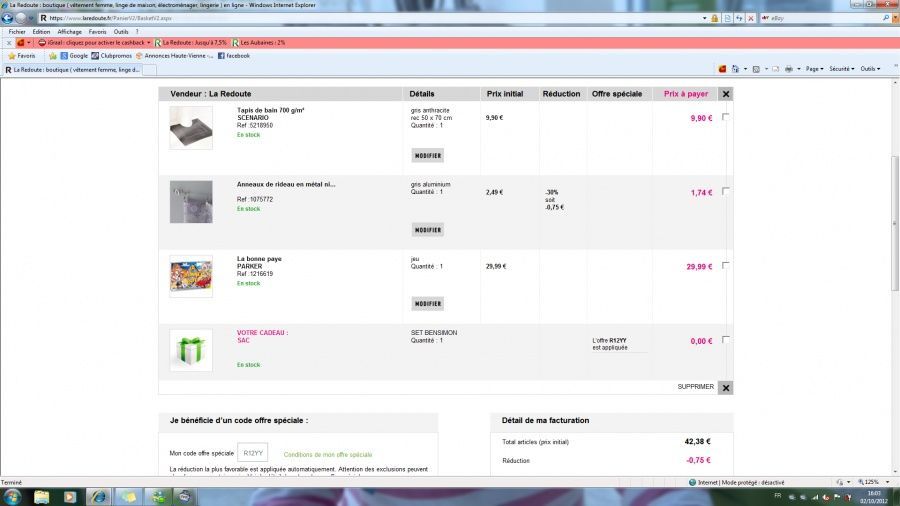900x506 pixels.
Task: Click the Print icon in command bar
Action: point(790,69)
